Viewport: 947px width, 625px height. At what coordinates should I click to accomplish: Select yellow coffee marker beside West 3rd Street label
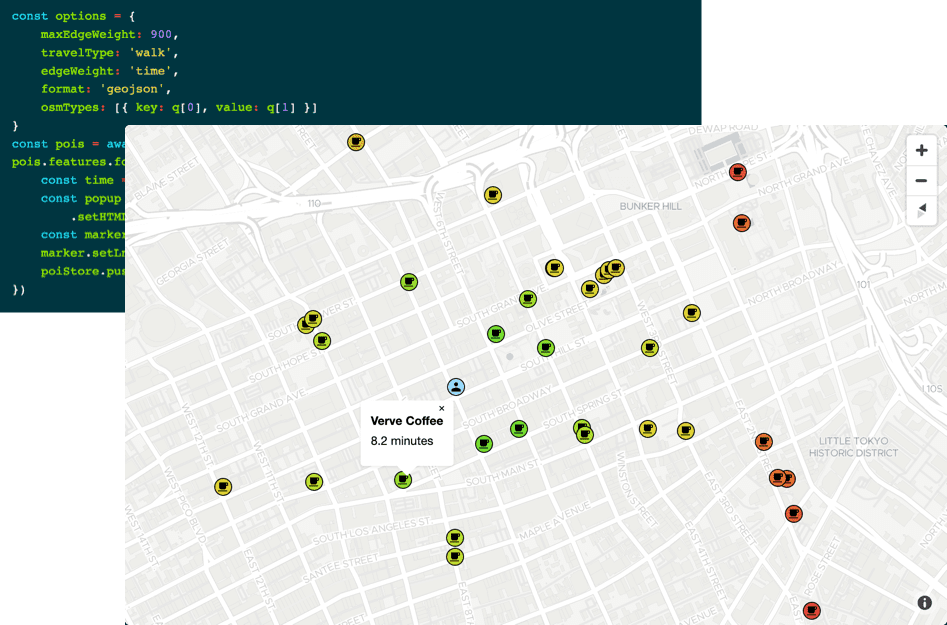click(x=649, y=348)
